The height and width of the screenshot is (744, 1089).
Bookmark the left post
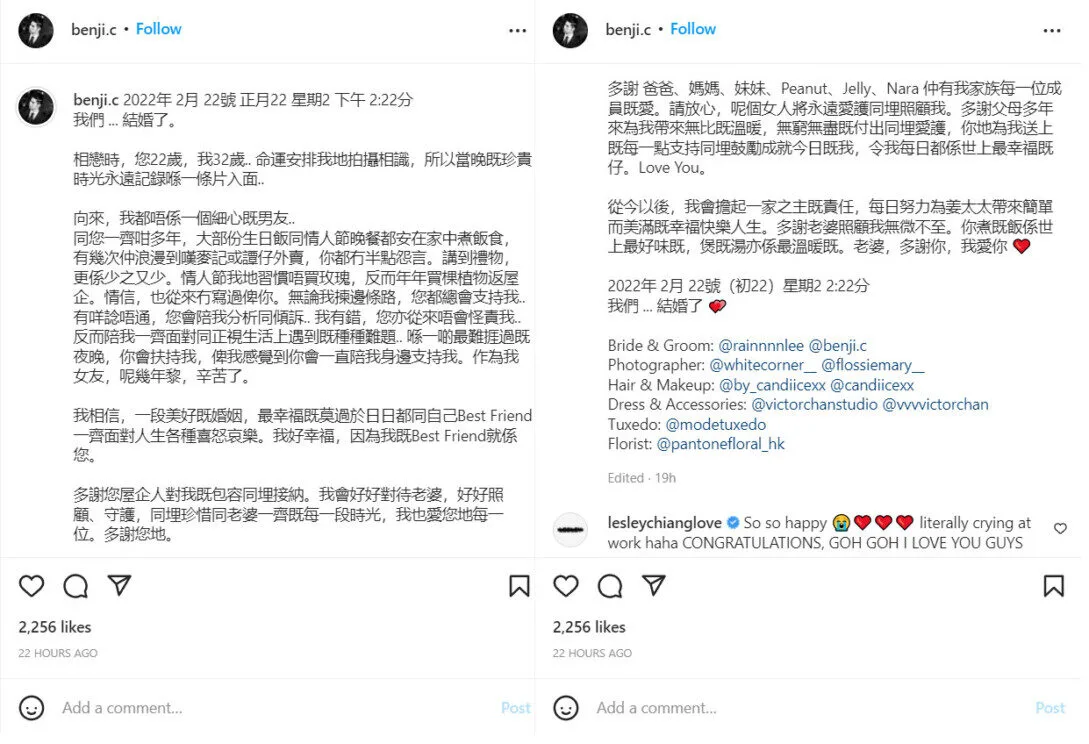click(x=519, y=586)
